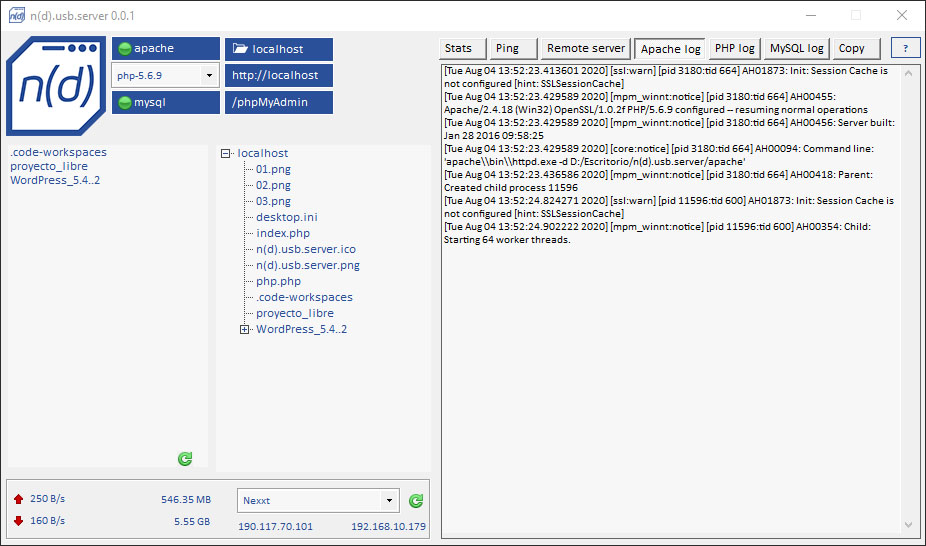Open the /phpMyAdmin button

[279, 102]
